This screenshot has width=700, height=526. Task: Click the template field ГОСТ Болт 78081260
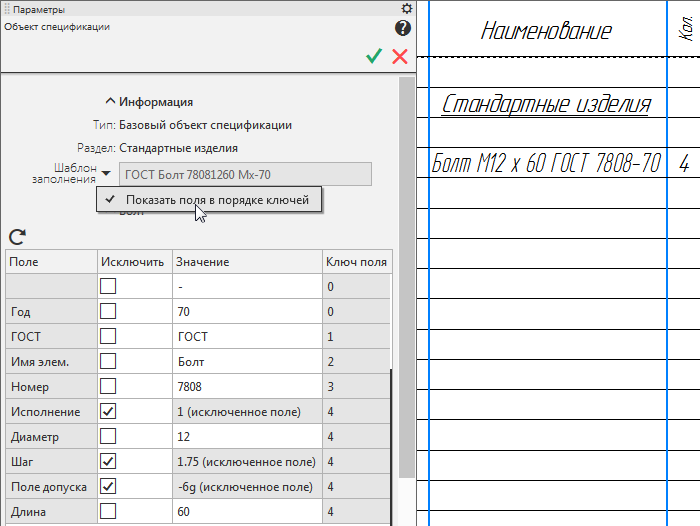[244, 174]
